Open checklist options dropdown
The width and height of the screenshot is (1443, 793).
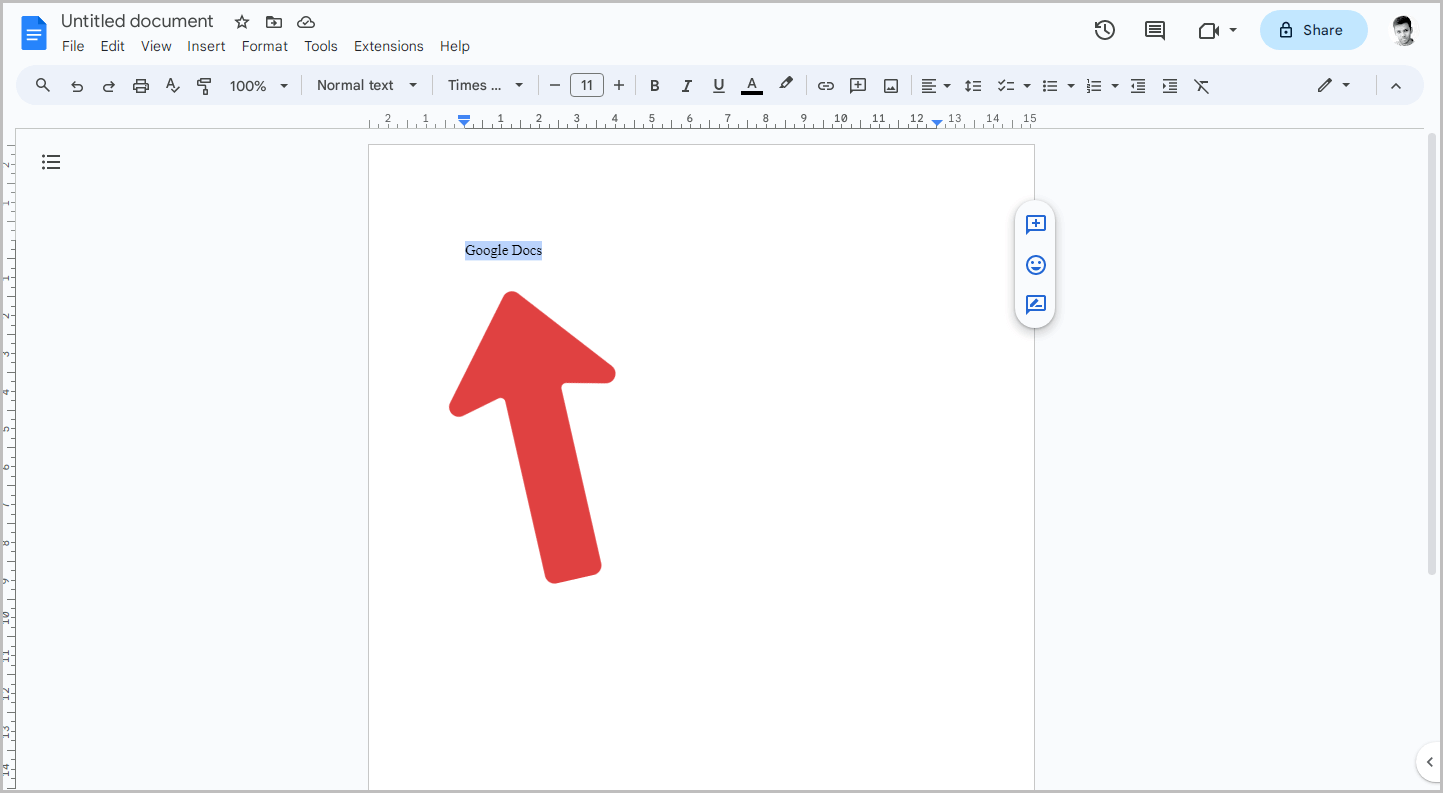pyautogui.click(x=1027, y=86)
